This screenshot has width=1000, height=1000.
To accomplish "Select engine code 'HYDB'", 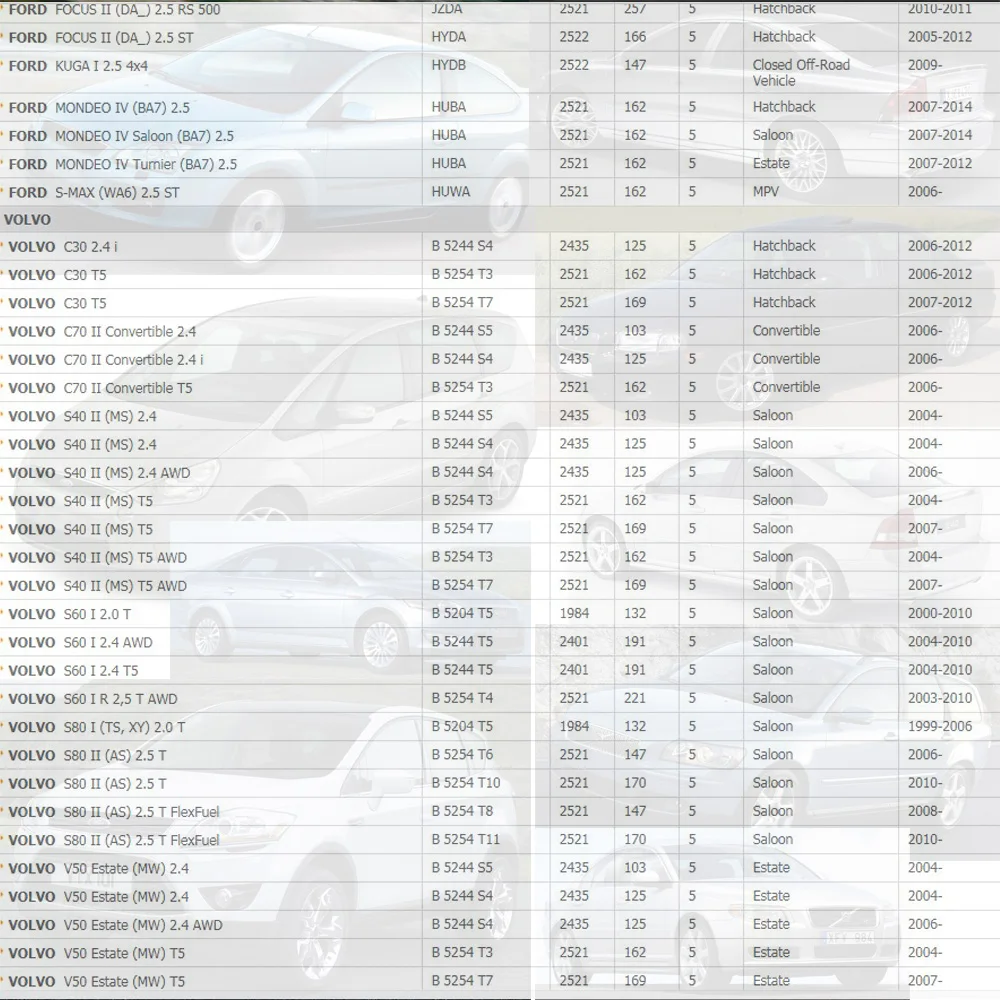I will [448, 65].
